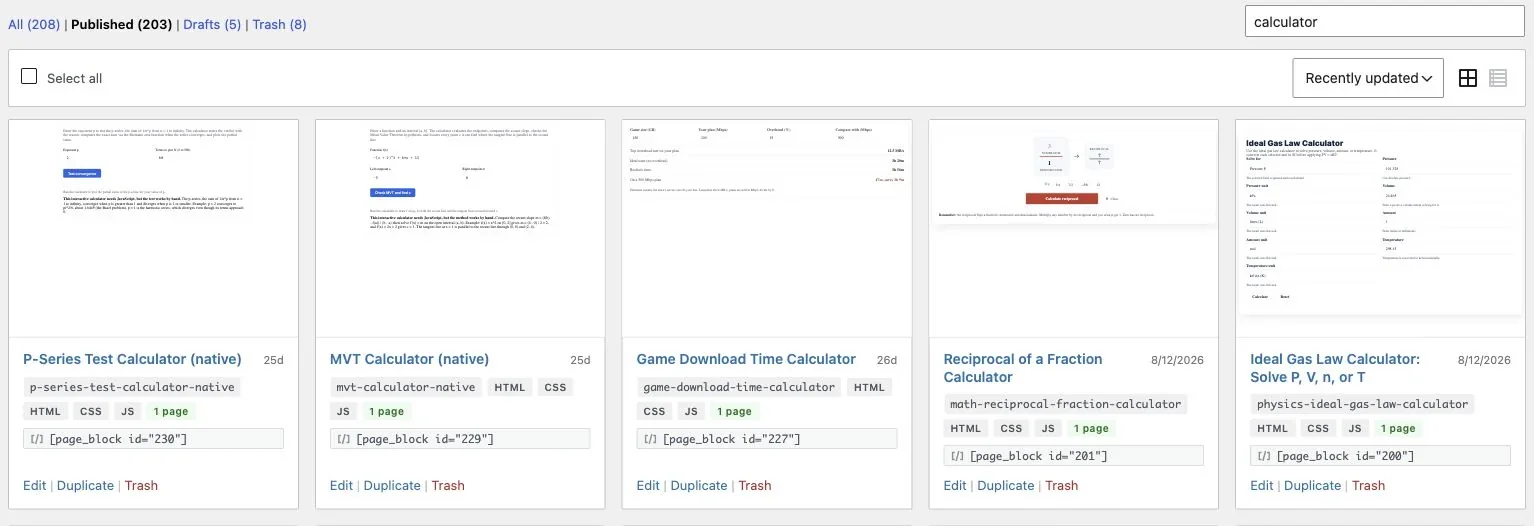Duplicate Reciprocal of a Fraction Calculator
The image size is (1534, 526).
(x=1006, y=485)
